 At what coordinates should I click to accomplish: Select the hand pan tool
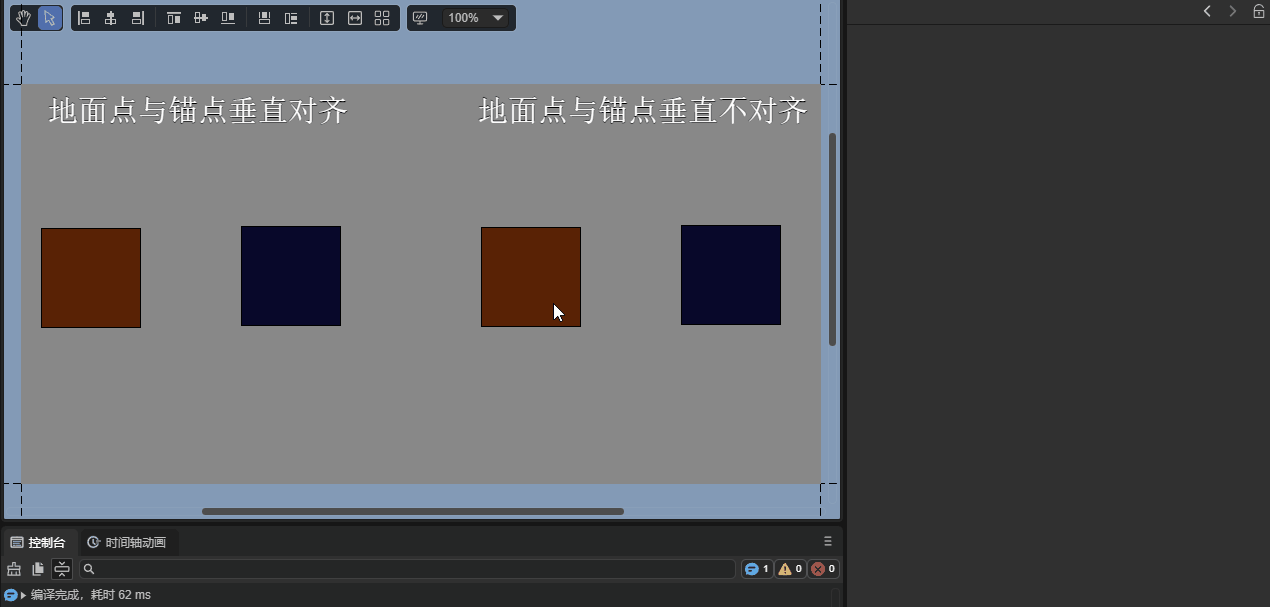point(22,17)
